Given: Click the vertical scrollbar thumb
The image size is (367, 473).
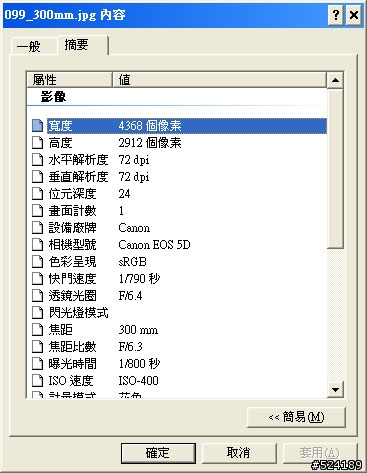Looking at the screenshot, I should [x=335, y=168].
